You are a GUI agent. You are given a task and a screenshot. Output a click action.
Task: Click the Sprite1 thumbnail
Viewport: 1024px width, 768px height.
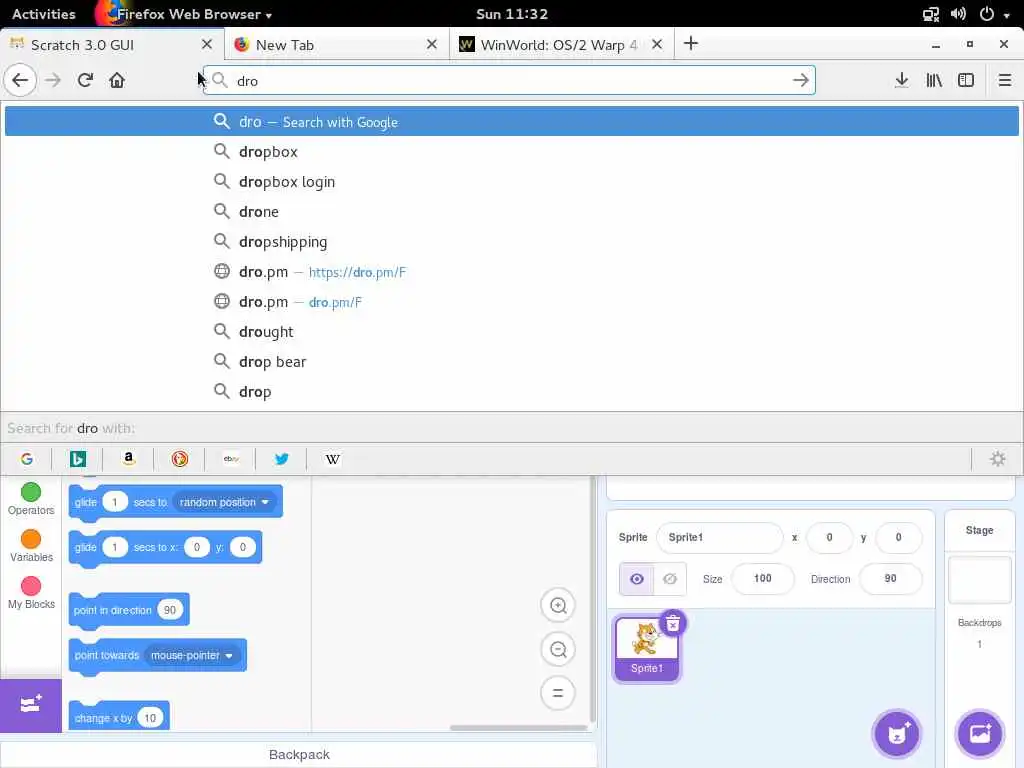pyautogui.click(x=647, y=648)
